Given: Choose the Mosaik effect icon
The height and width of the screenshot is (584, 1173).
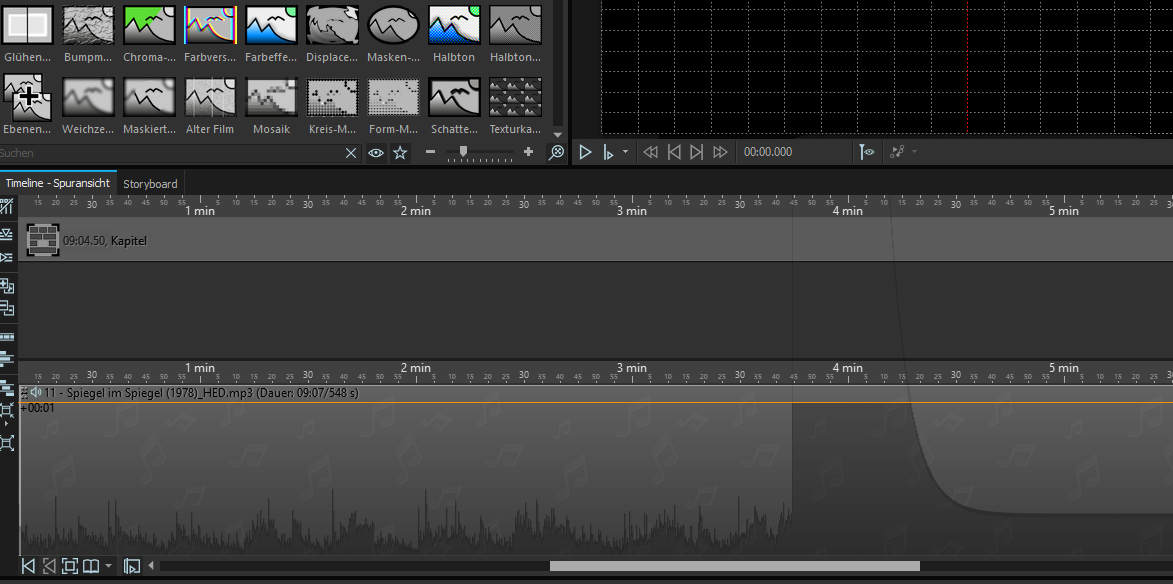Looking at the screenshot, I should [x=270, y=98].
